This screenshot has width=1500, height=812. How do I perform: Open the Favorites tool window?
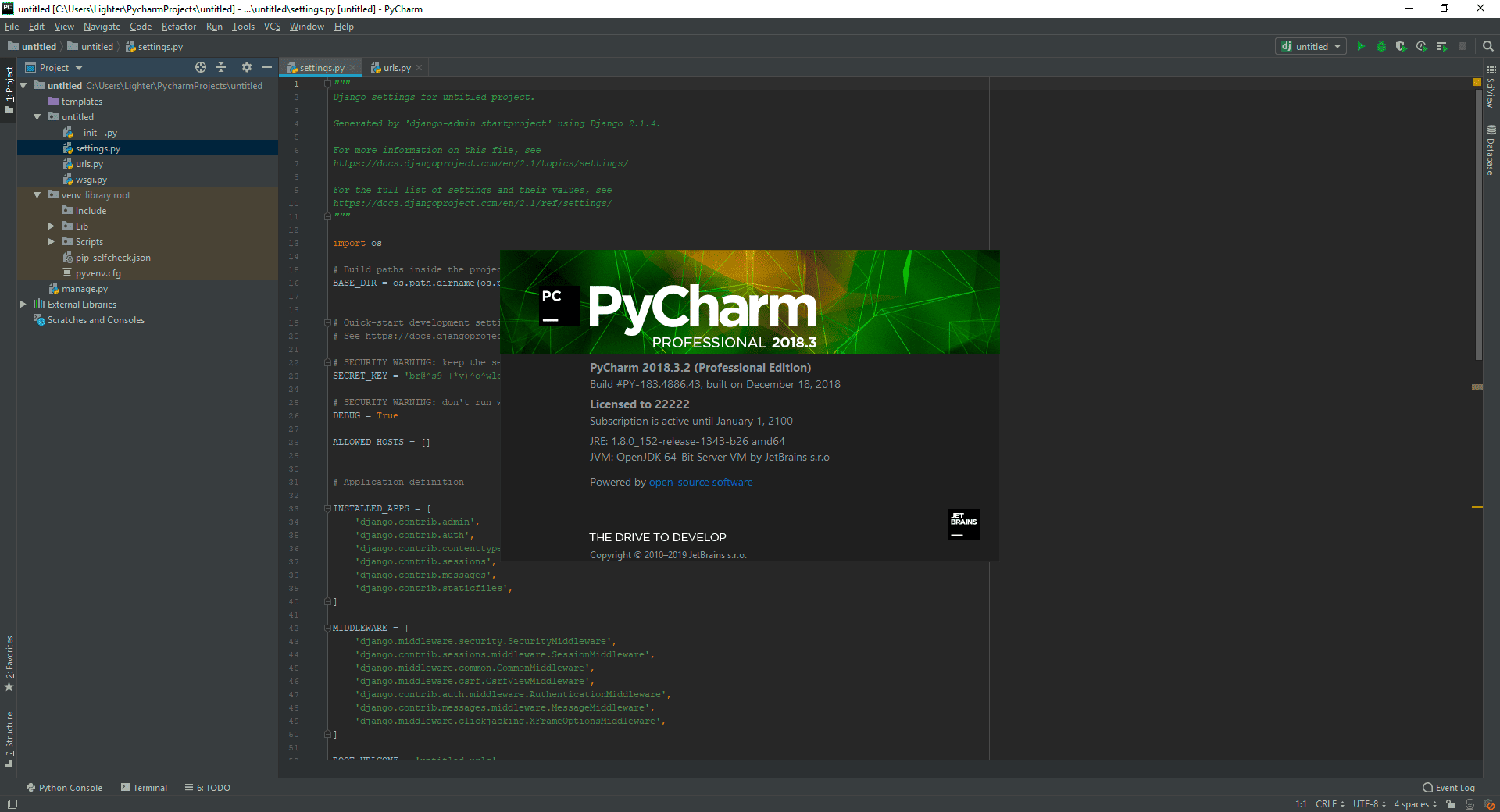click(9, 664)
